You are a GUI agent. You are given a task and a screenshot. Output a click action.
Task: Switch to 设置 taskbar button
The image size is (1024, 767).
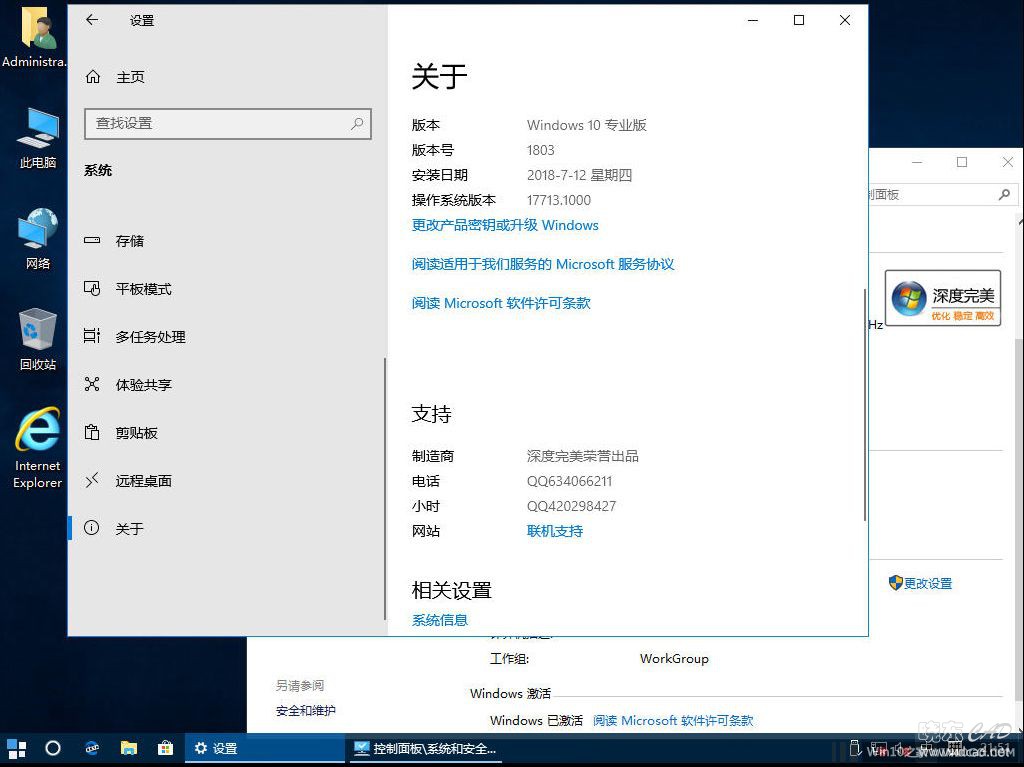point(264,749)
